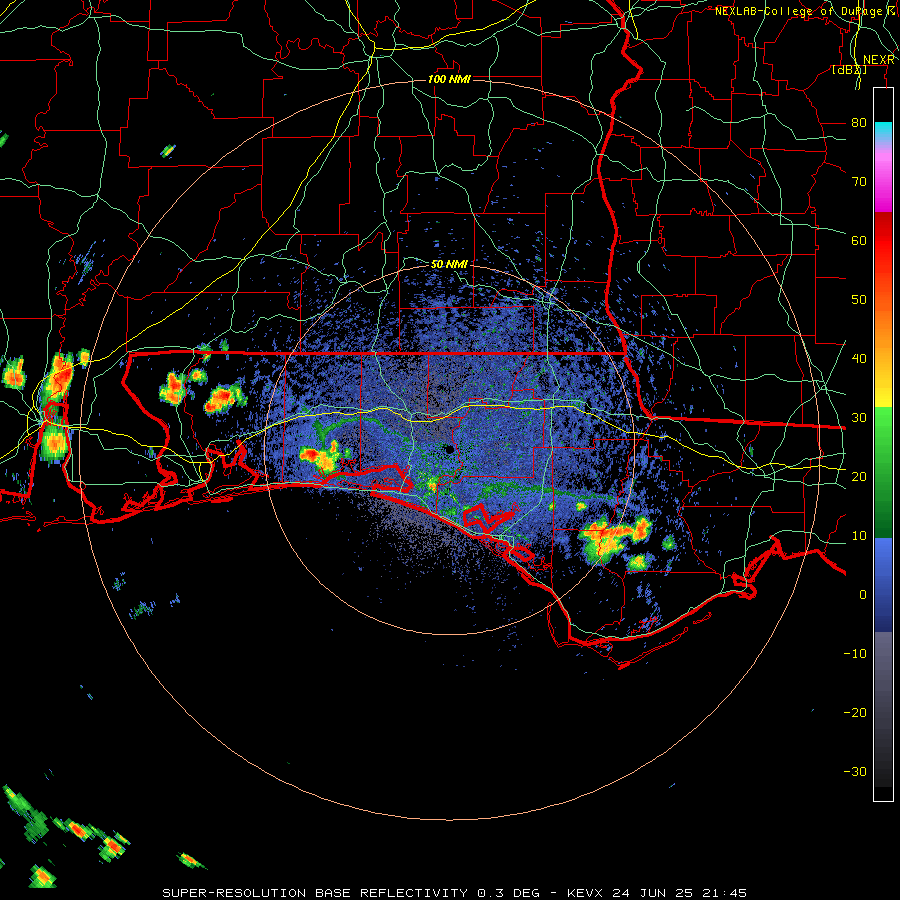Click the 10 value on the dBZ scale

[x=859, y=536]
